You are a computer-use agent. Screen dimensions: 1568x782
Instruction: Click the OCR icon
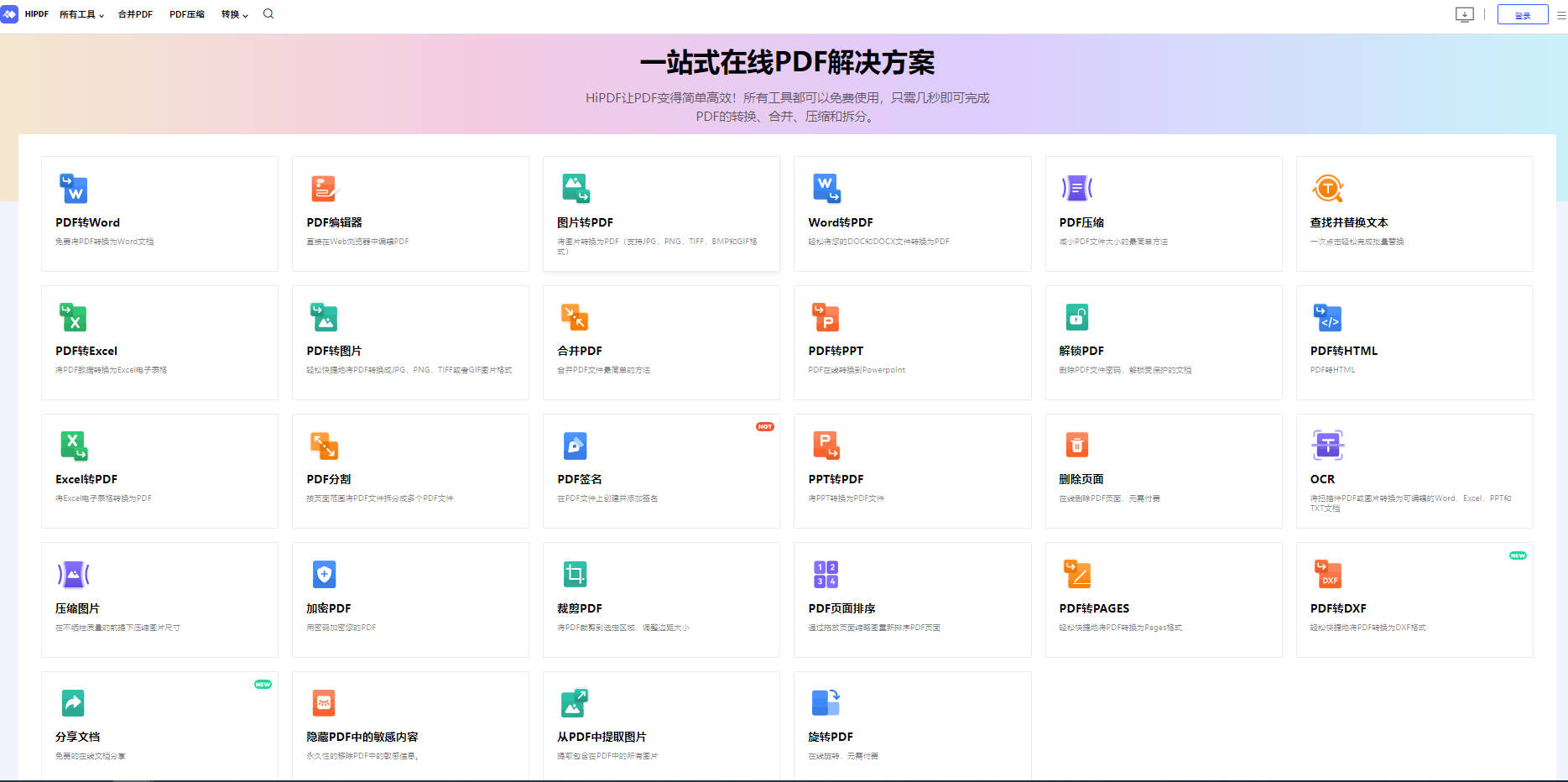point(1328,446)
